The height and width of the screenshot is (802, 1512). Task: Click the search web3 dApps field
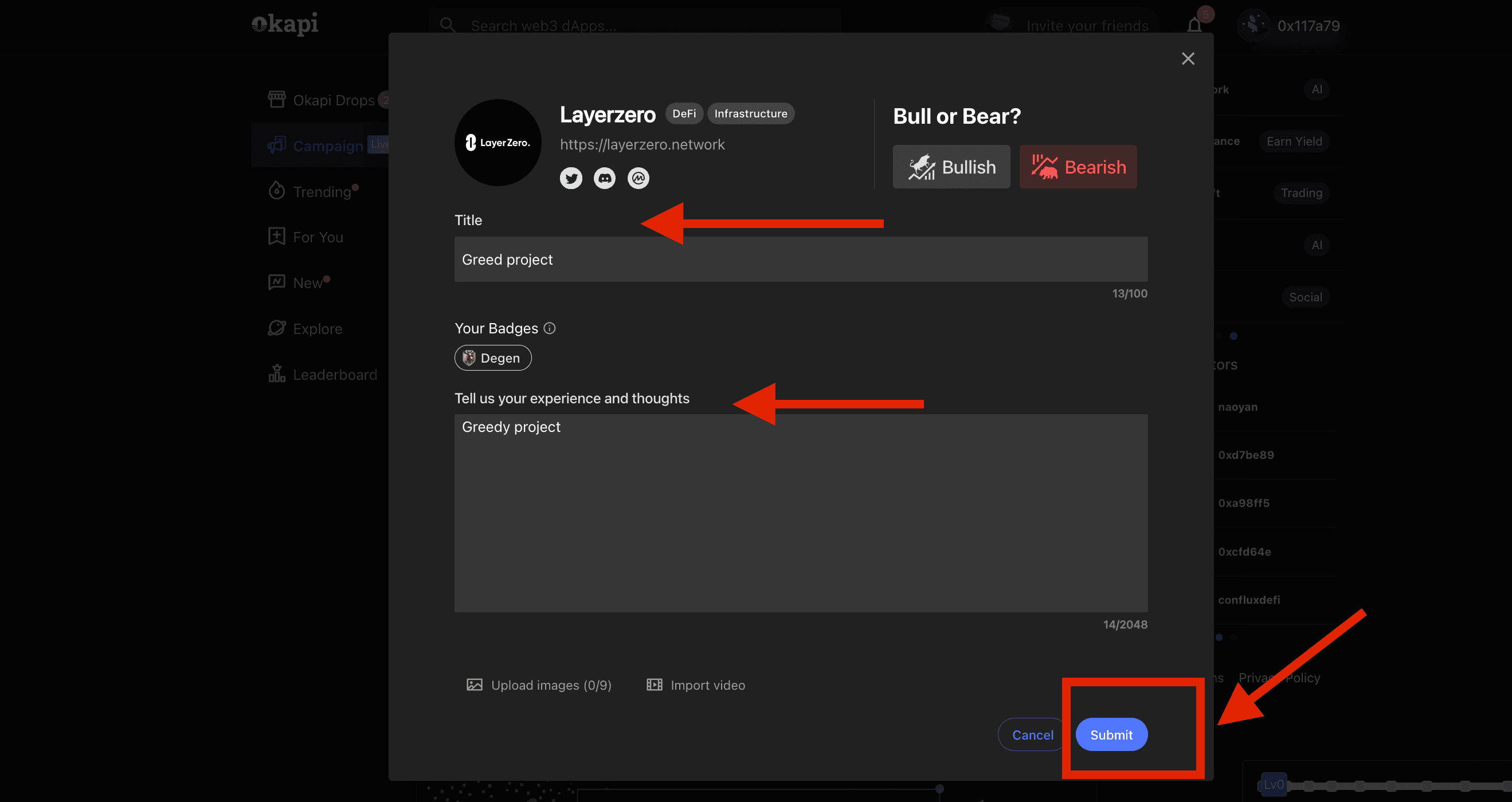tap(635, 26)
